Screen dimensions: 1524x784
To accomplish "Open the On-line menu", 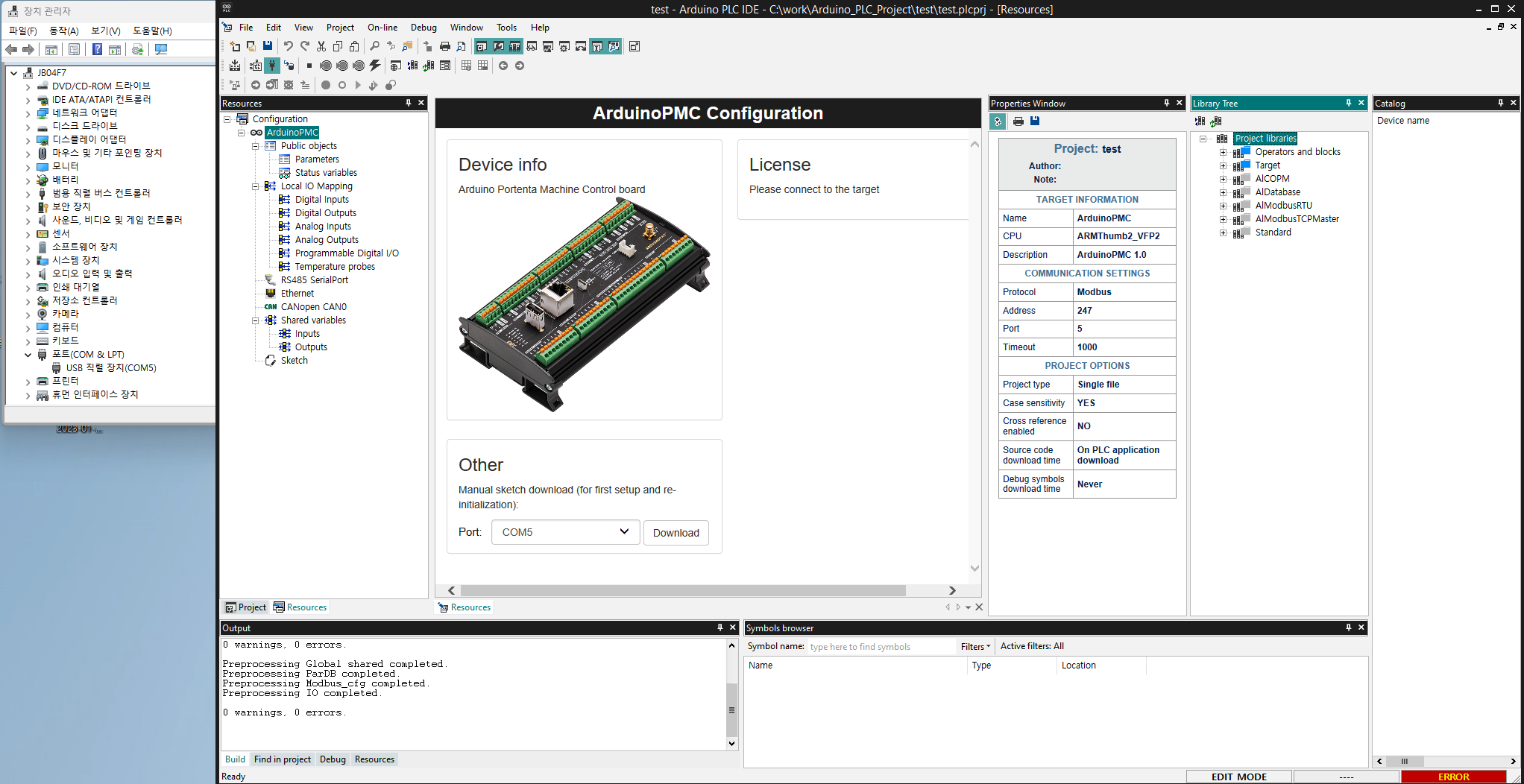I will [382, 28].
